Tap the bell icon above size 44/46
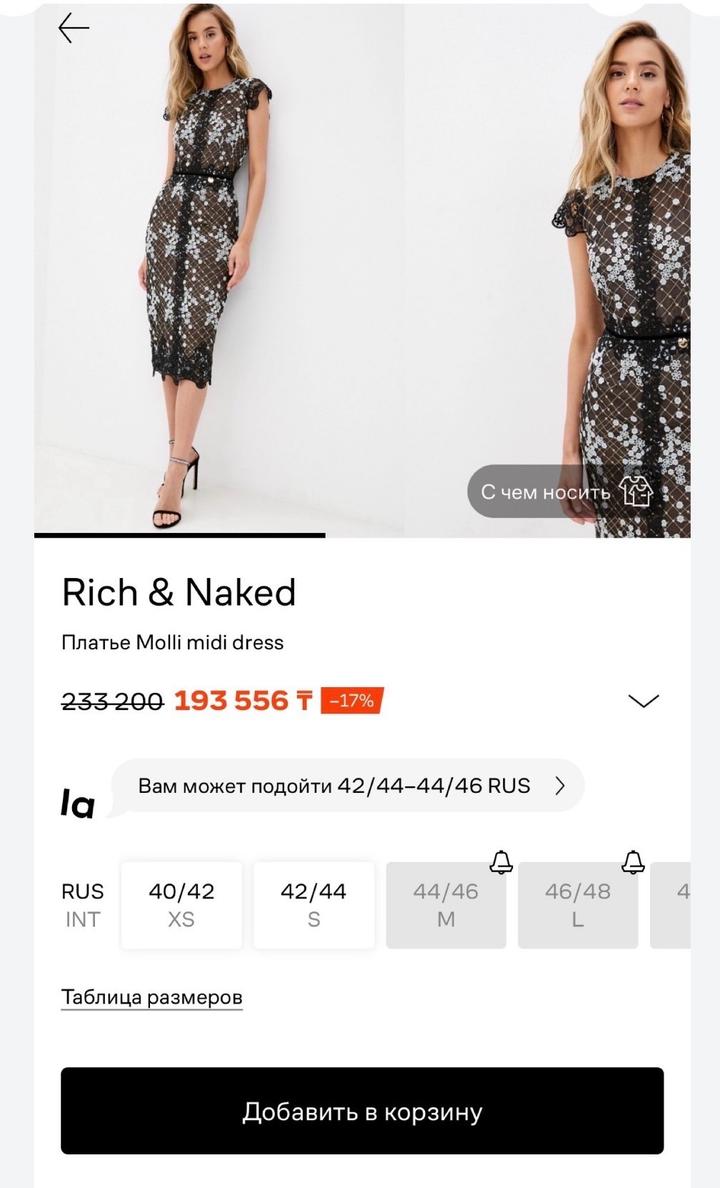Screen dimensions: 720x1188 [501, 861]
